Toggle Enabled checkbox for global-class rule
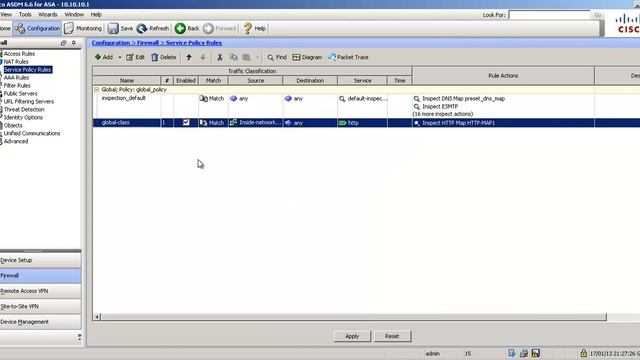 pyautogui.click(x=186, y=122)
